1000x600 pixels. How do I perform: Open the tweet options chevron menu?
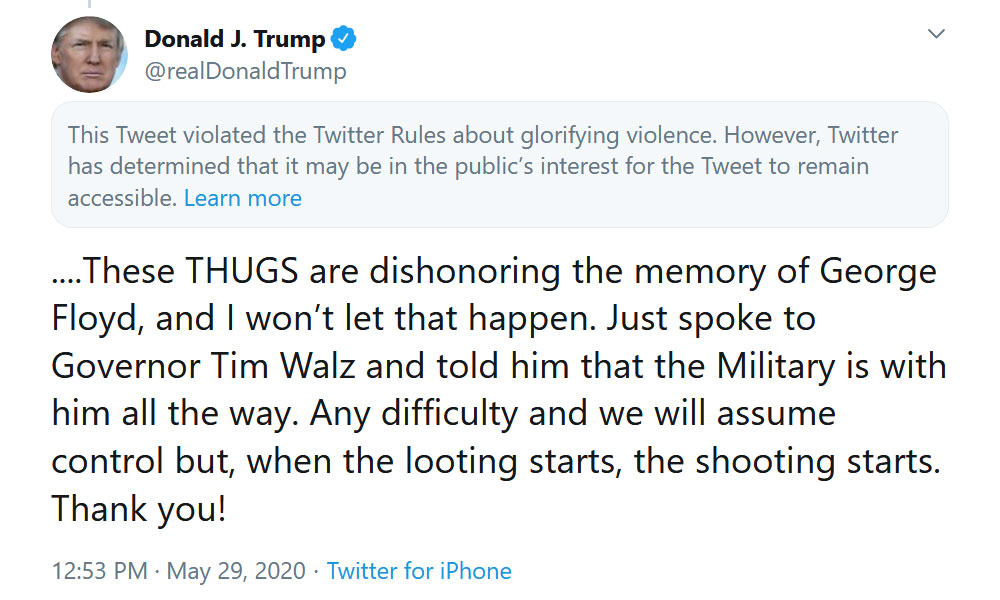click(x=936, y=34)
